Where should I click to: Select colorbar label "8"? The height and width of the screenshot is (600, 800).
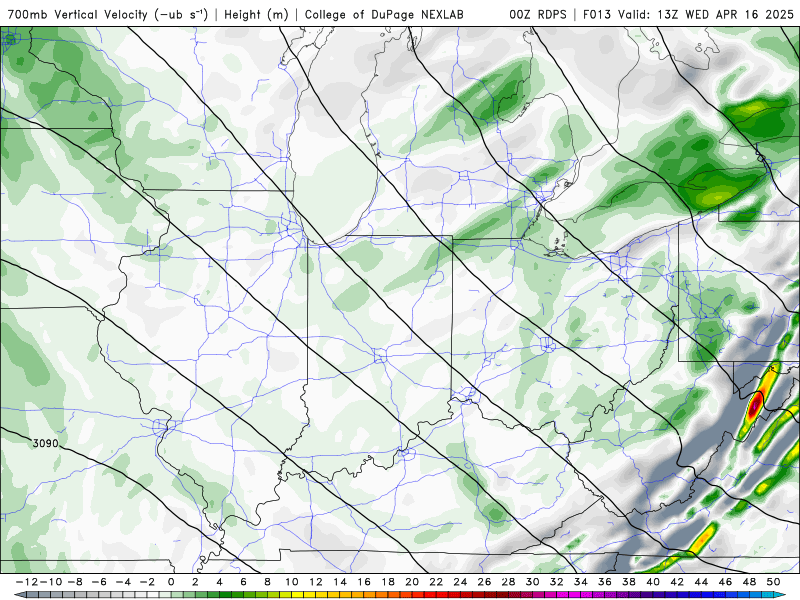pyautogui.click(x=267, y=582)
